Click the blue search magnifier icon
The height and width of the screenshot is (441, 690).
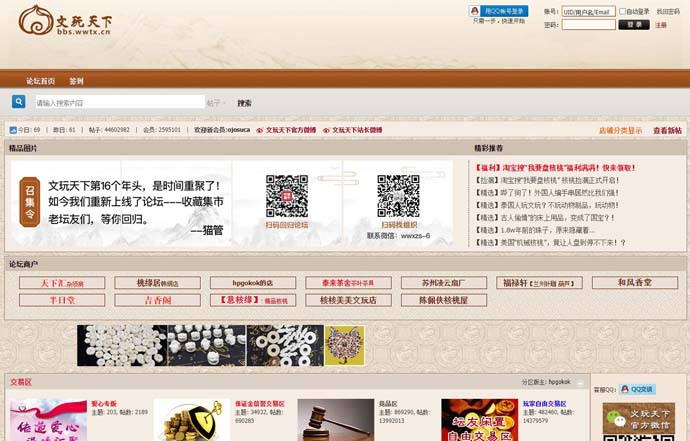[x=19, y=102]
